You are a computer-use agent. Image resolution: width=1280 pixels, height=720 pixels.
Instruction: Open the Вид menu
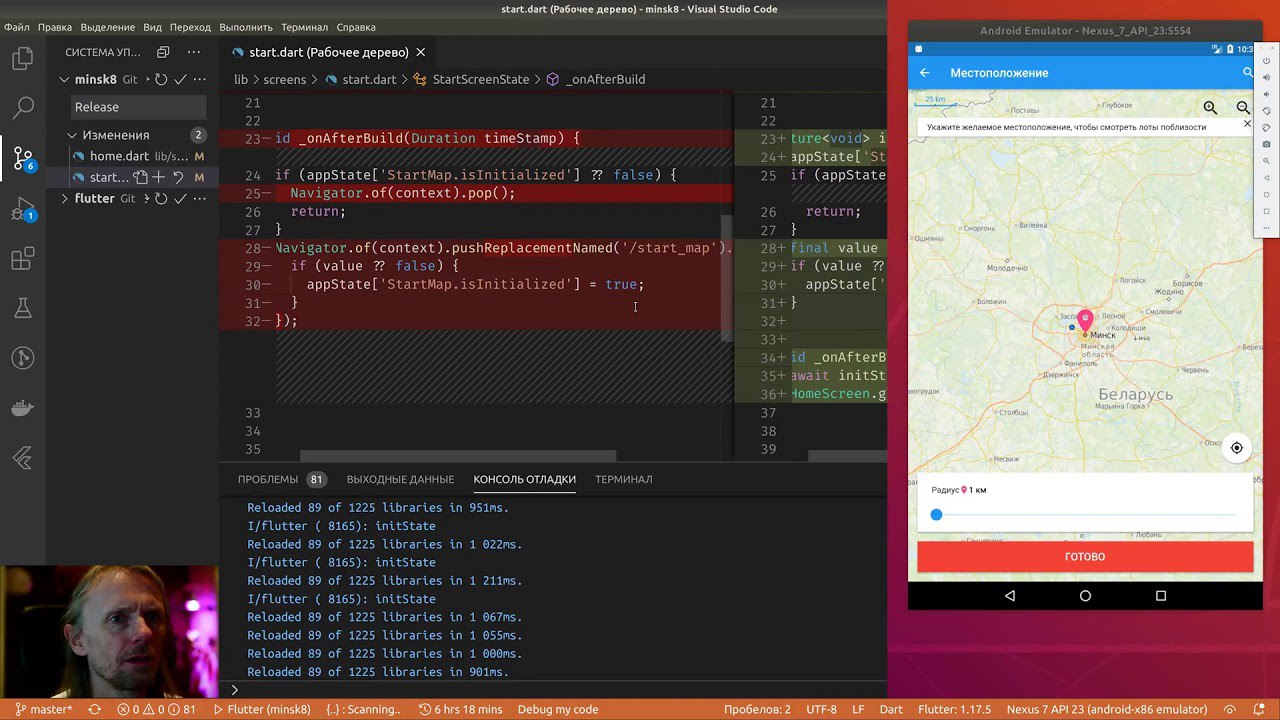(152, 27)
